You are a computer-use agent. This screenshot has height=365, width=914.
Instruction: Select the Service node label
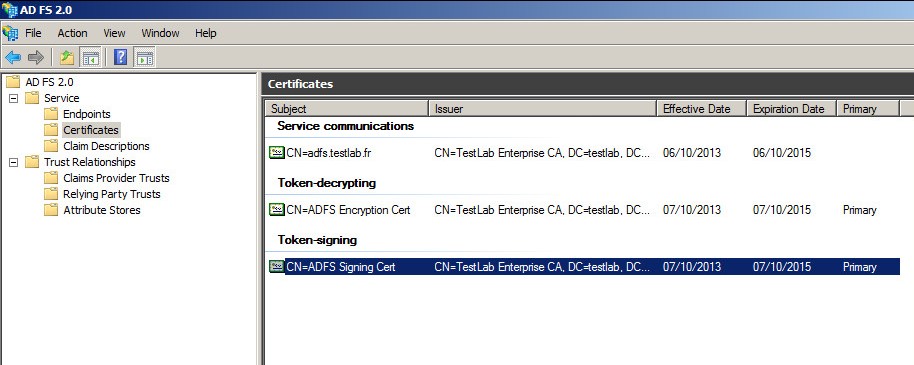pos(62,98)
